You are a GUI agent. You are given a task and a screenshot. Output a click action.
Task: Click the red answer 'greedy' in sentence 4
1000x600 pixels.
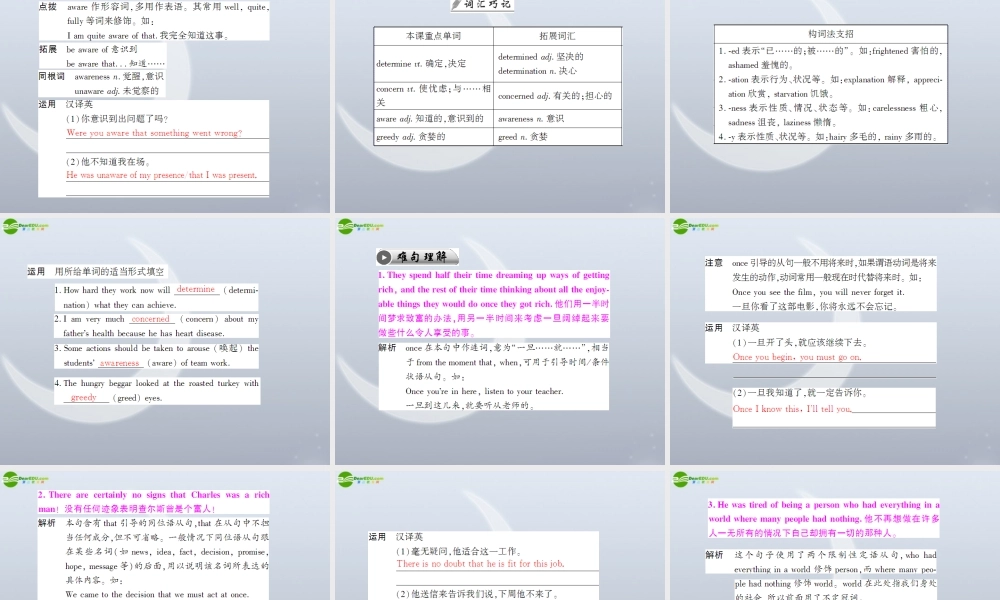(x=84, y=397)
